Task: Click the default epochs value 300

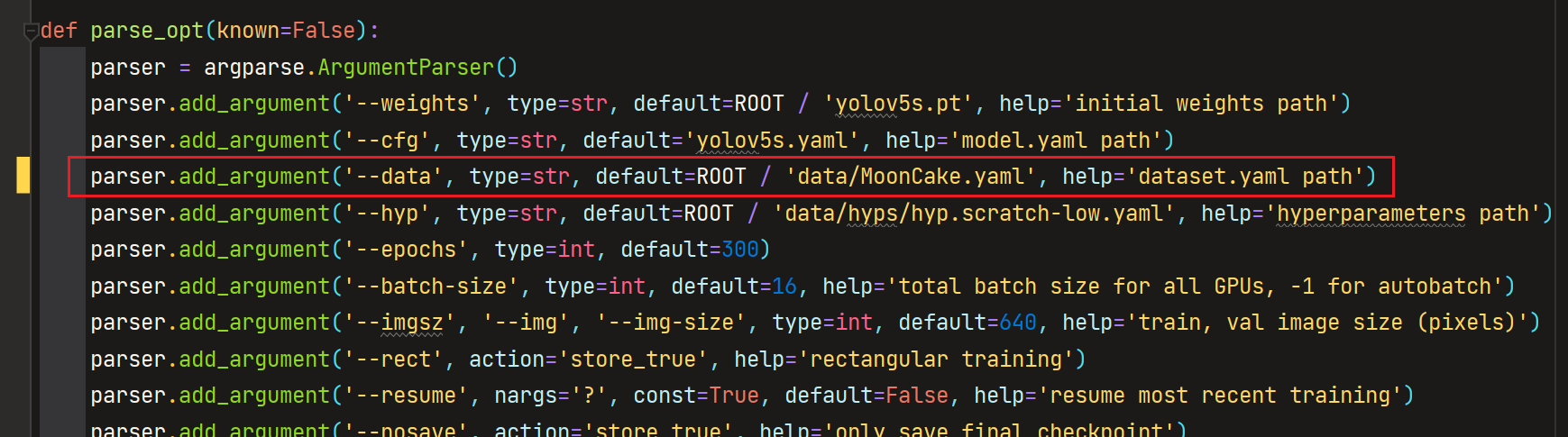Action: [740, 250]
